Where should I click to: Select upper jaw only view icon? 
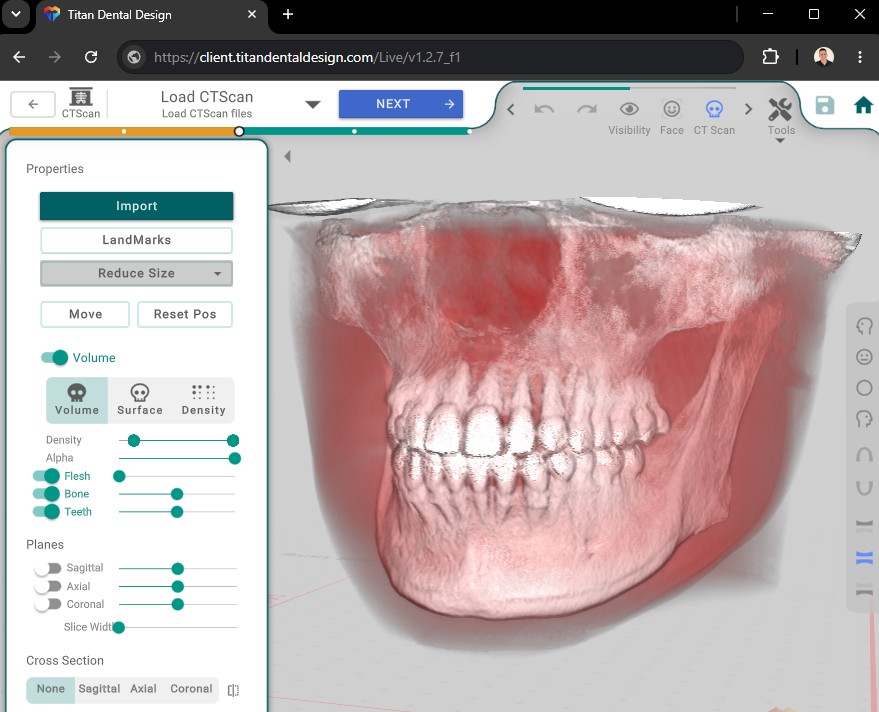(x=864, y=525)
